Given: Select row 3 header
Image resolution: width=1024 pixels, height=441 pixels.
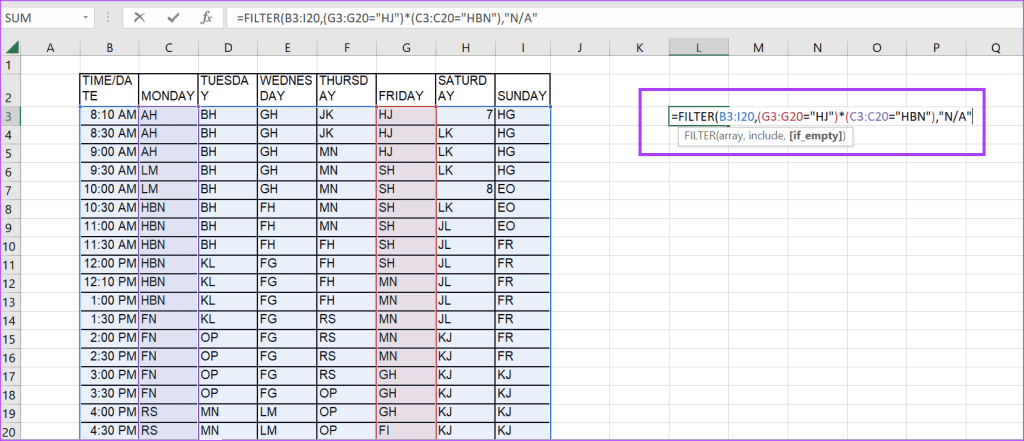Looking at the screenshot, I should click(10, 116).
